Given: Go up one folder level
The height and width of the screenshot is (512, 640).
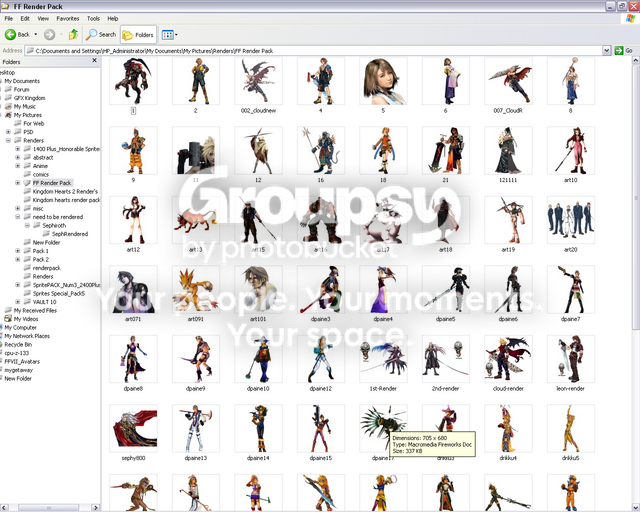Looking at the screenshot, I should click(x=73, y=35).
